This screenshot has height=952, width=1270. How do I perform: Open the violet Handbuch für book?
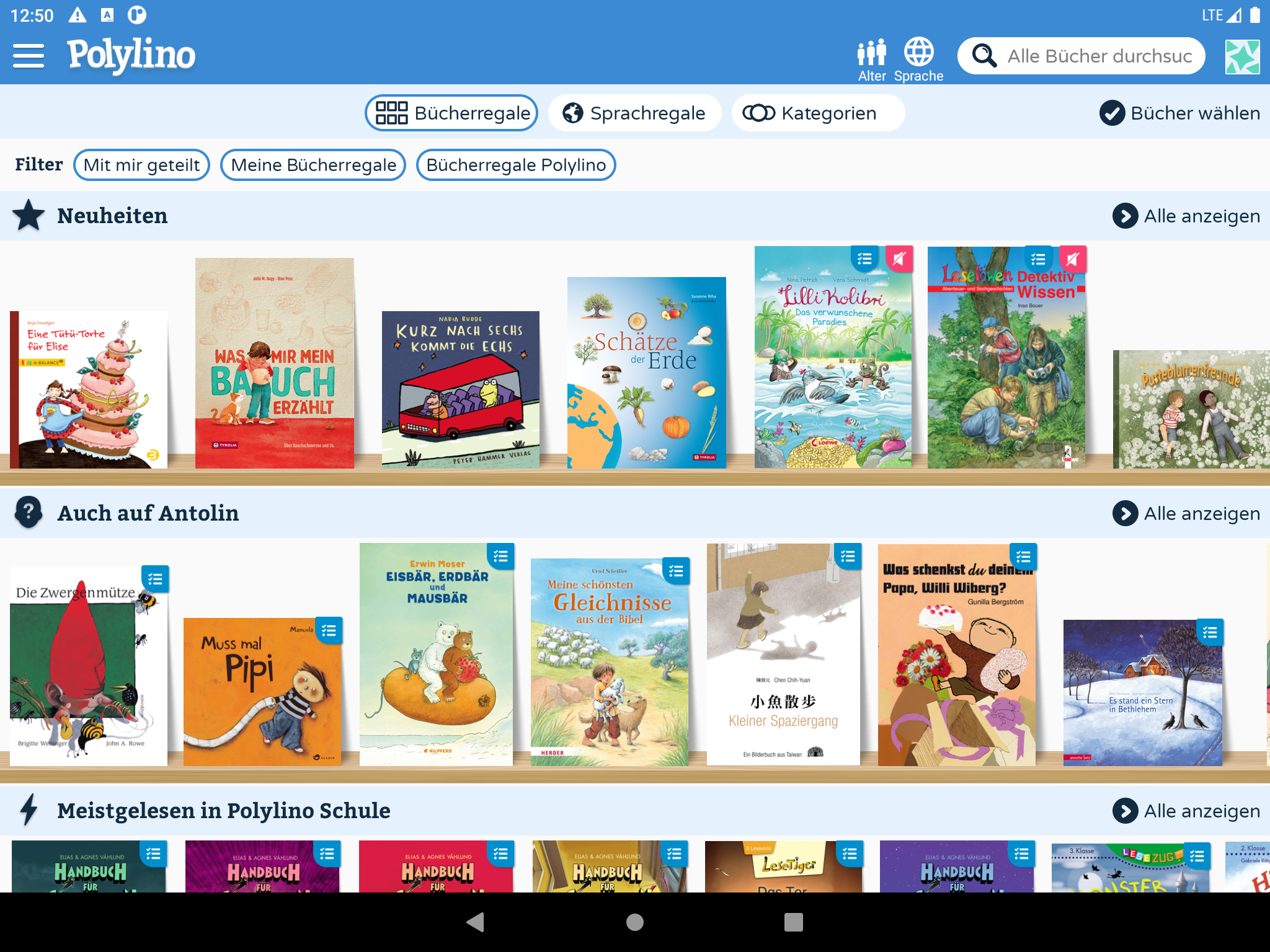pyautogui.click(x=957, y=866)
